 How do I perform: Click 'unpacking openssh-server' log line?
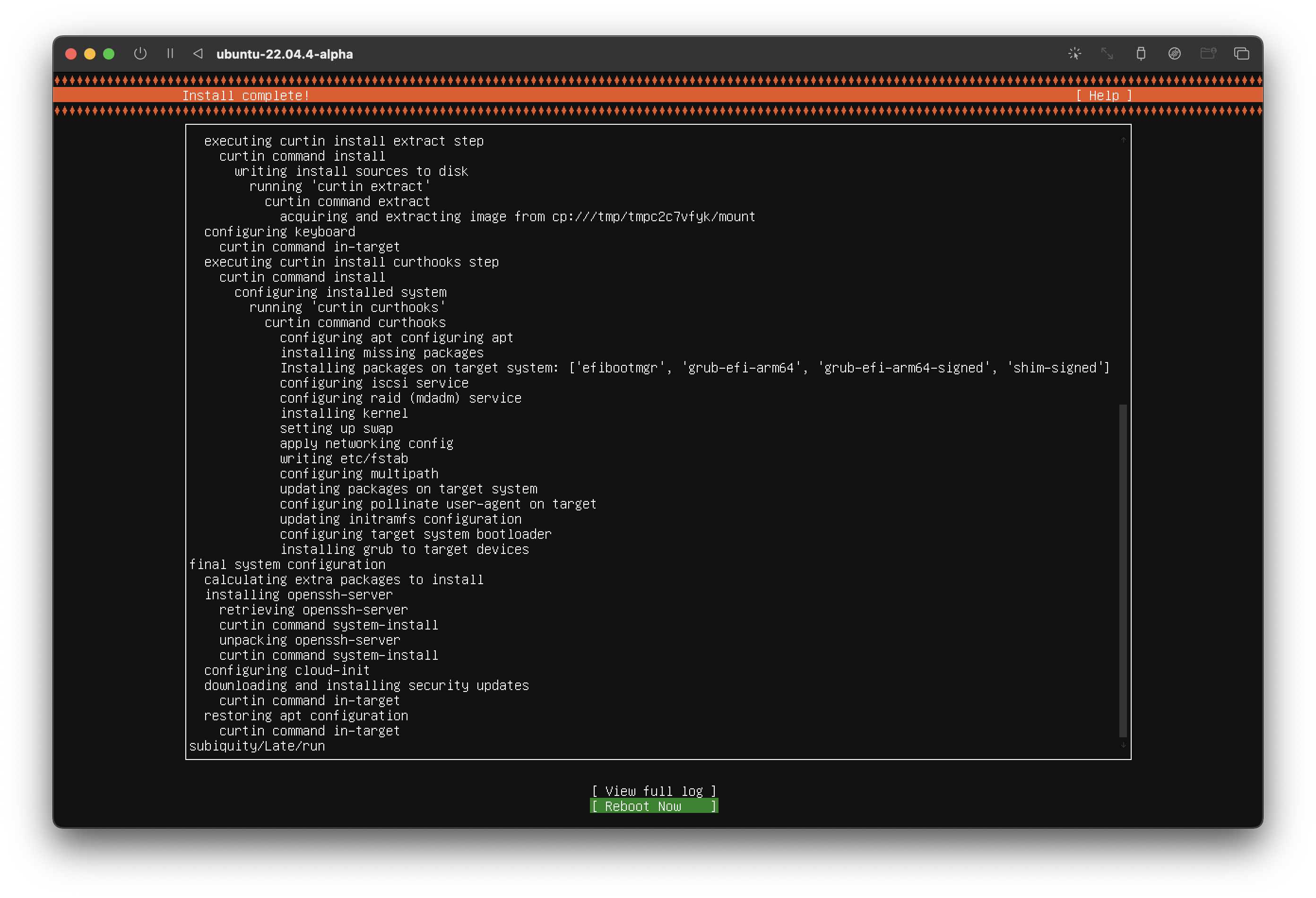tap(310, 640)
